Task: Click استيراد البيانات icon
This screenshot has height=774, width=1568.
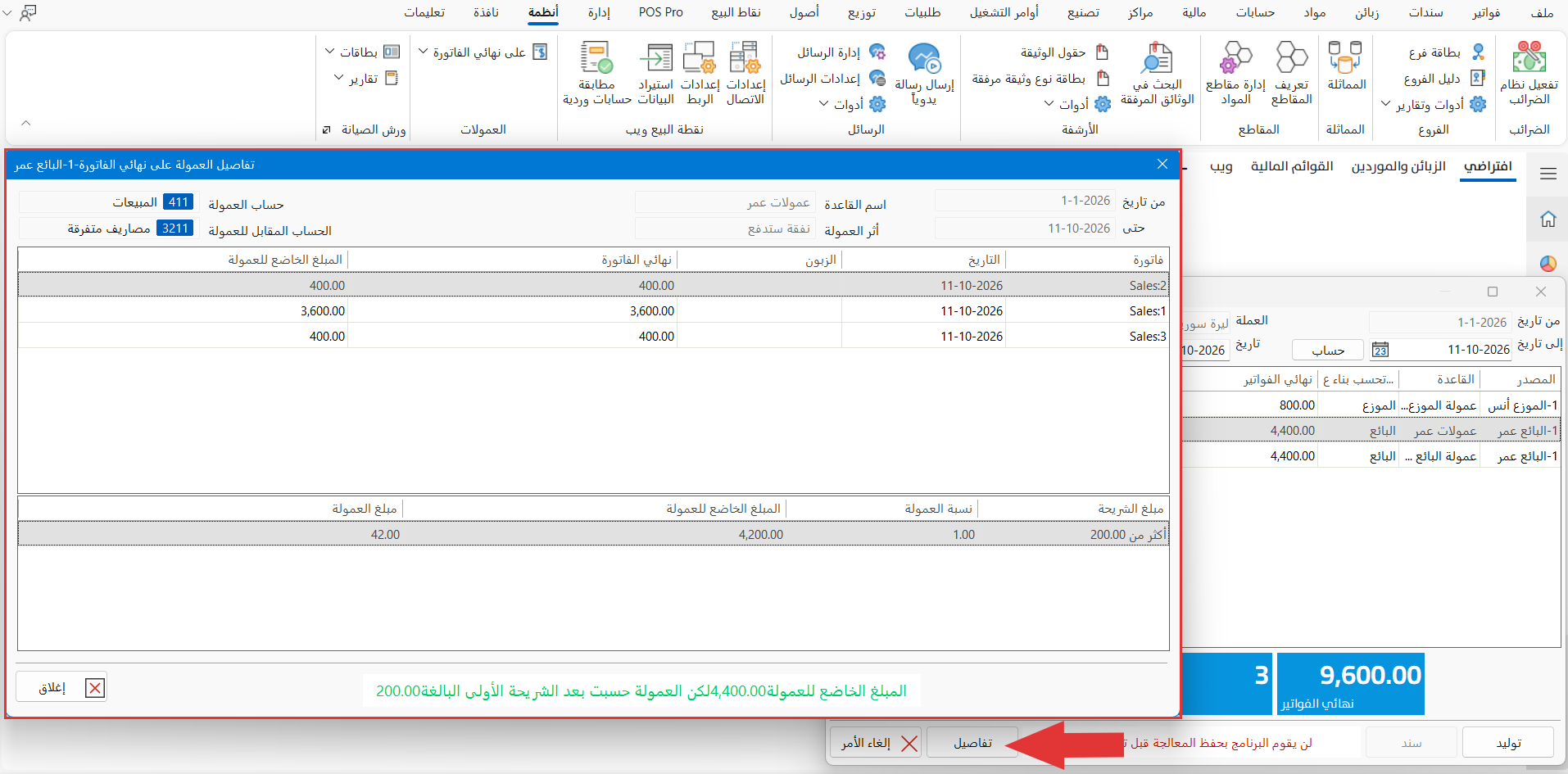Action: (x=655, y=74)
